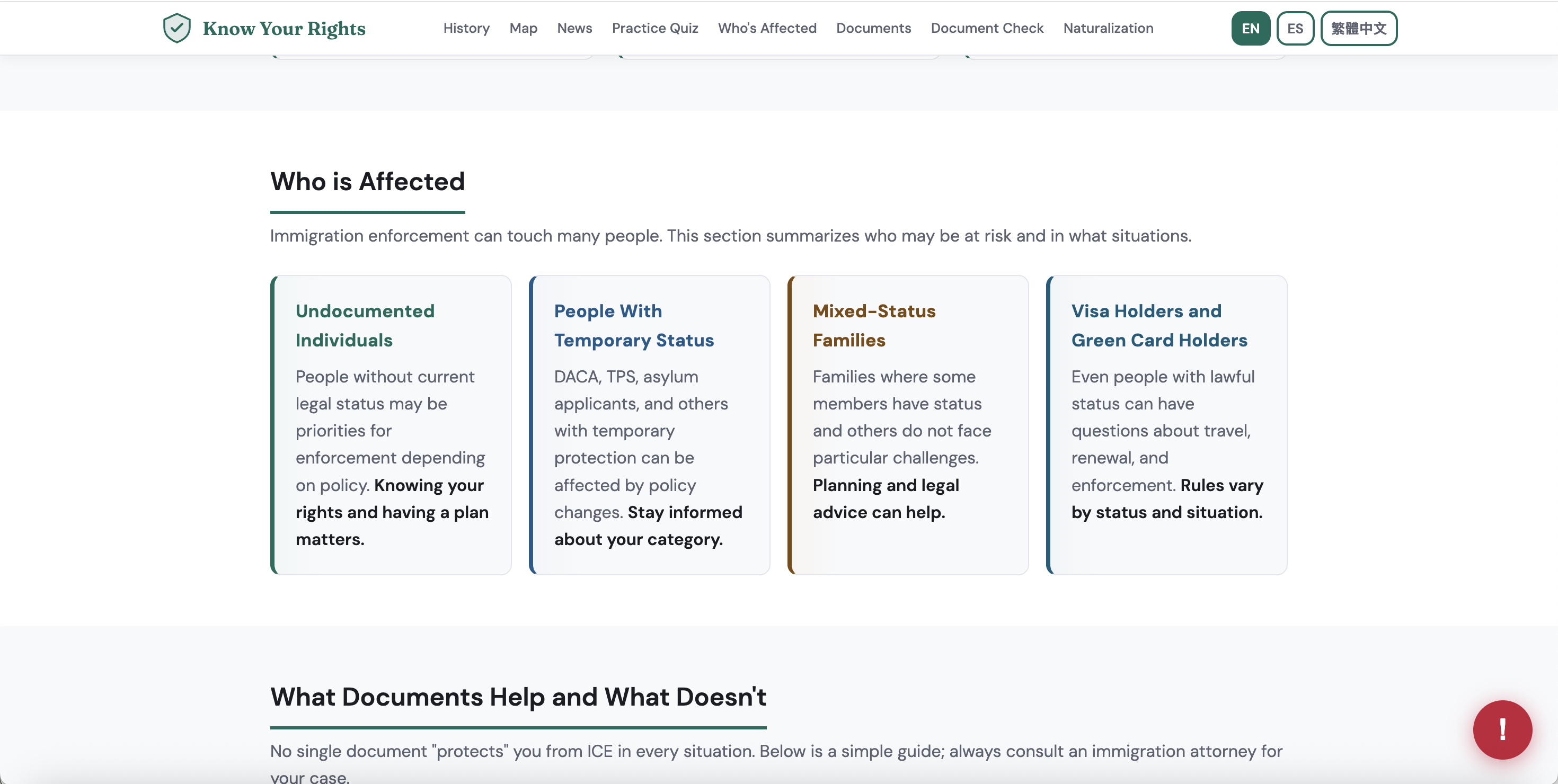The height and width of the screenshot is (784, 1558).
Task: Click the red exclamation alert button
Action: [1502, 729]
